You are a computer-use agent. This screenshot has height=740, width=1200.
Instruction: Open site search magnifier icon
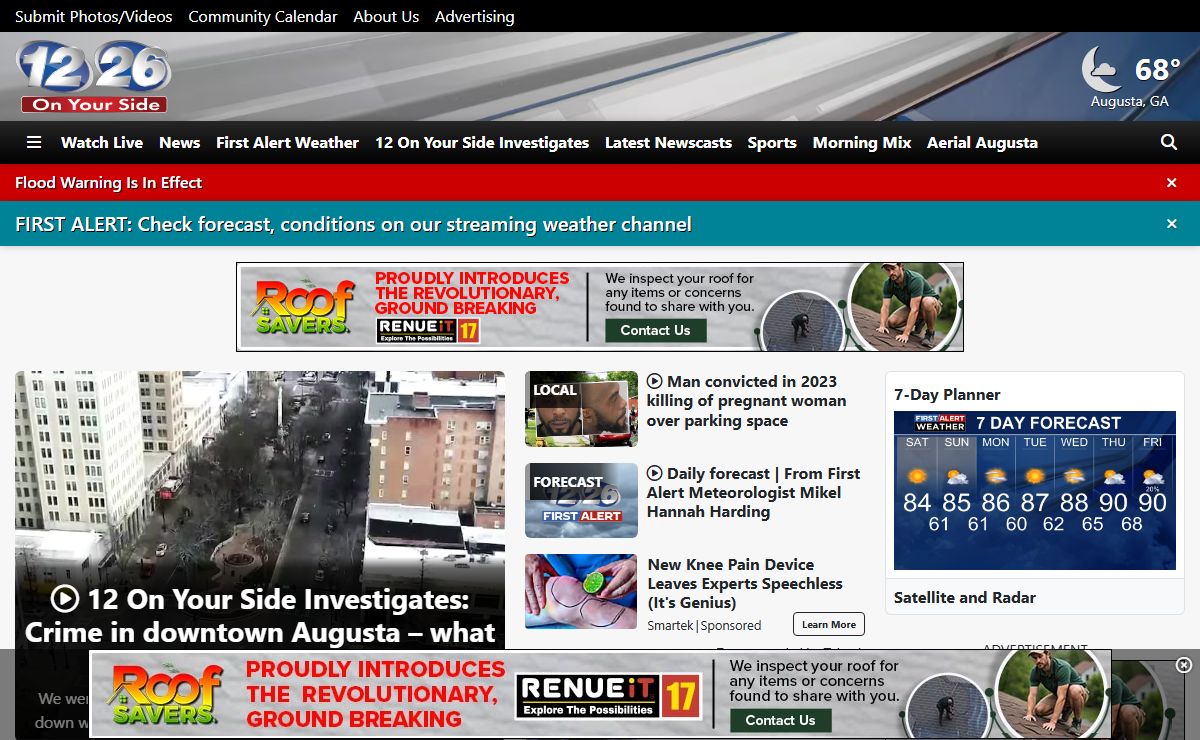click(1169, 142)
